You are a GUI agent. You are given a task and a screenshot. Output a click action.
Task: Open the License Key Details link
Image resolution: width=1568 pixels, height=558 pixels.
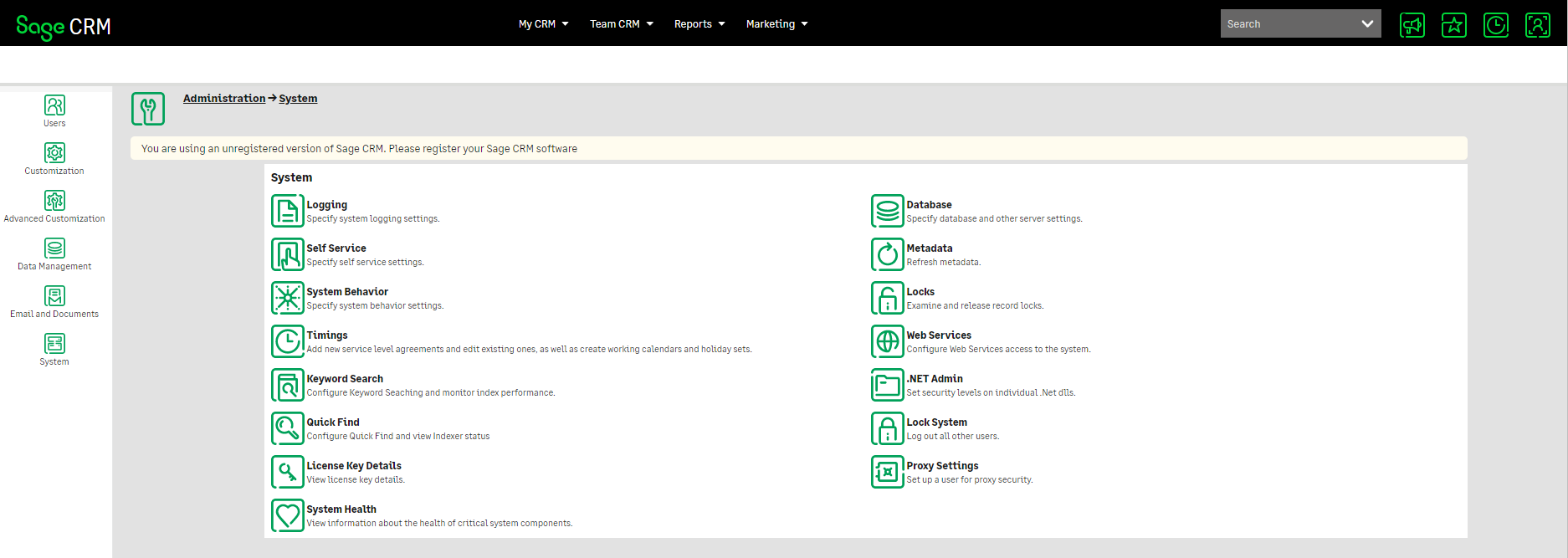point(354,466)
